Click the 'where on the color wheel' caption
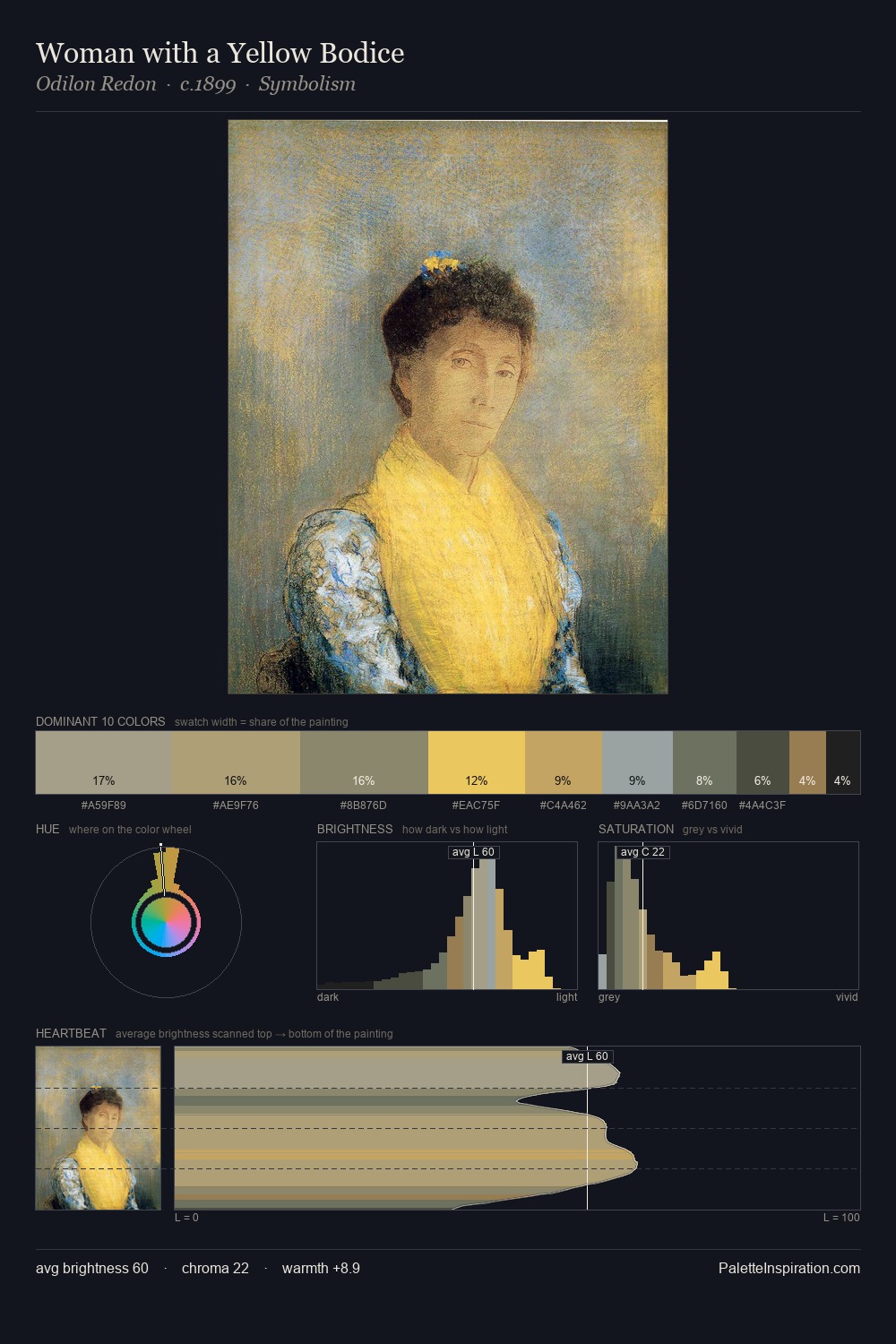The height and width of the screenshot is (1344, 896). (130, 830)
